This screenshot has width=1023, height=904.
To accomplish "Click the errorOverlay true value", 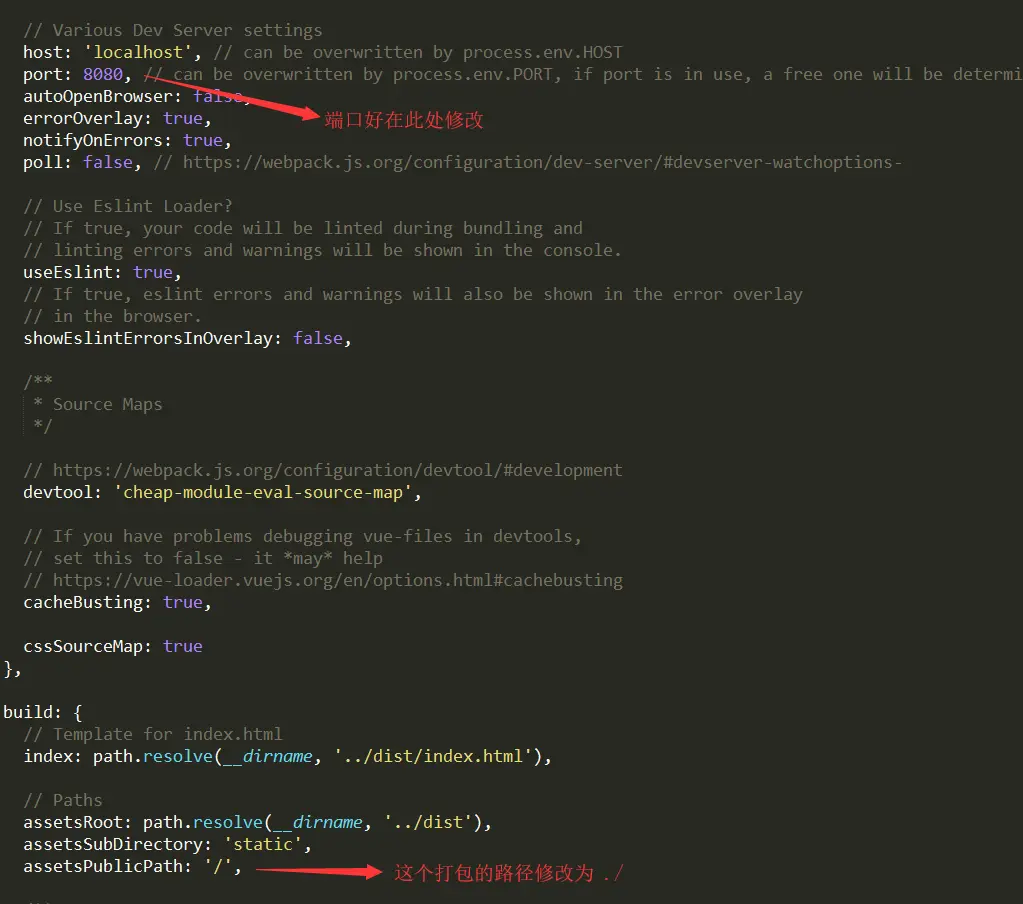I will pos(183,118).
